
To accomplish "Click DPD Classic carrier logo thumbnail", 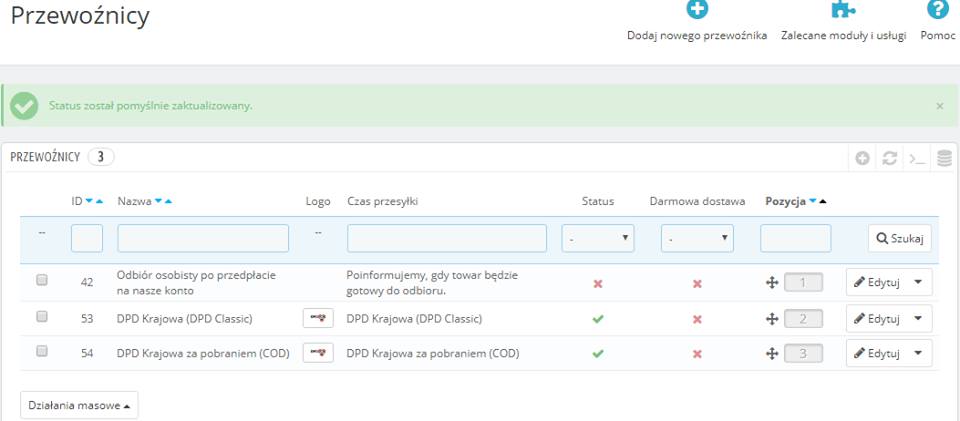I will pos(318,318).
